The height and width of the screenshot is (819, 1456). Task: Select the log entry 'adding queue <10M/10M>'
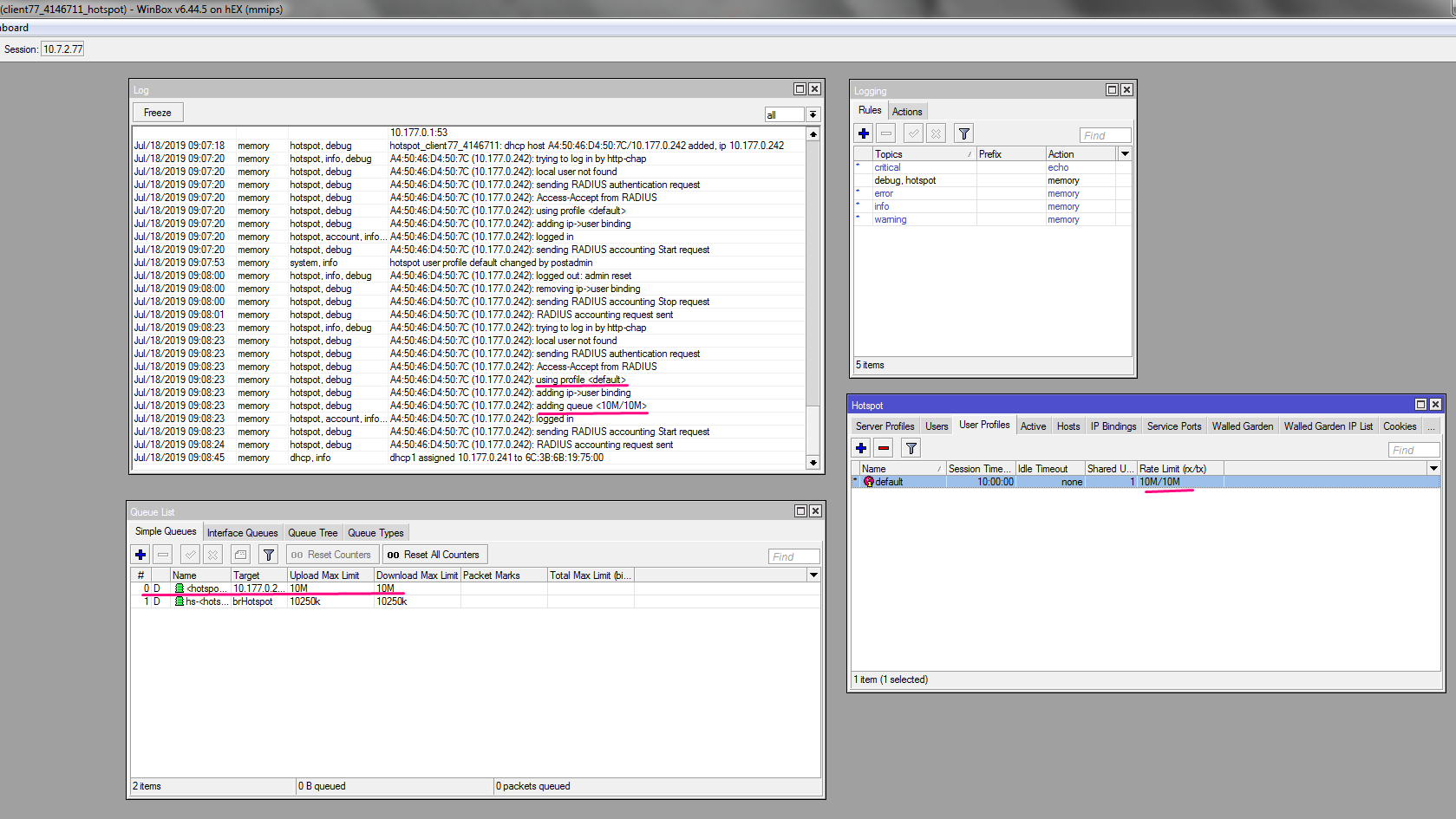468,406
